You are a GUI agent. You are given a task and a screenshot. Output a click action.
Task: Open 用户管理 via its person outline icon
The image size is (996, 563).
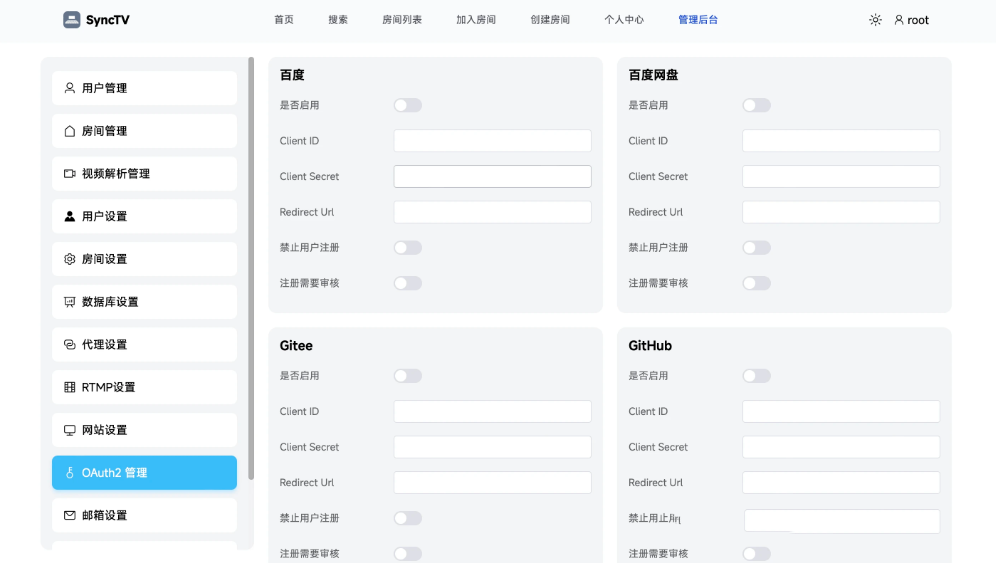click(70, 88)
